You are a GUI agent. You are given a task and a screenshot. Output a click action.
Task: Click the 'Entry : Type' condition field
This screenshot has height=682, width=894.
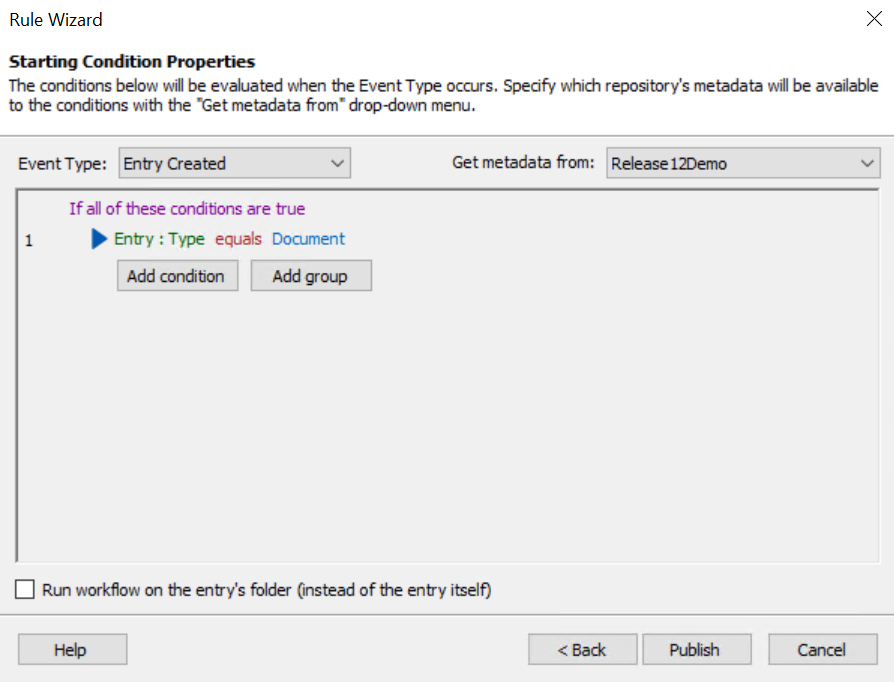point(159,239)
